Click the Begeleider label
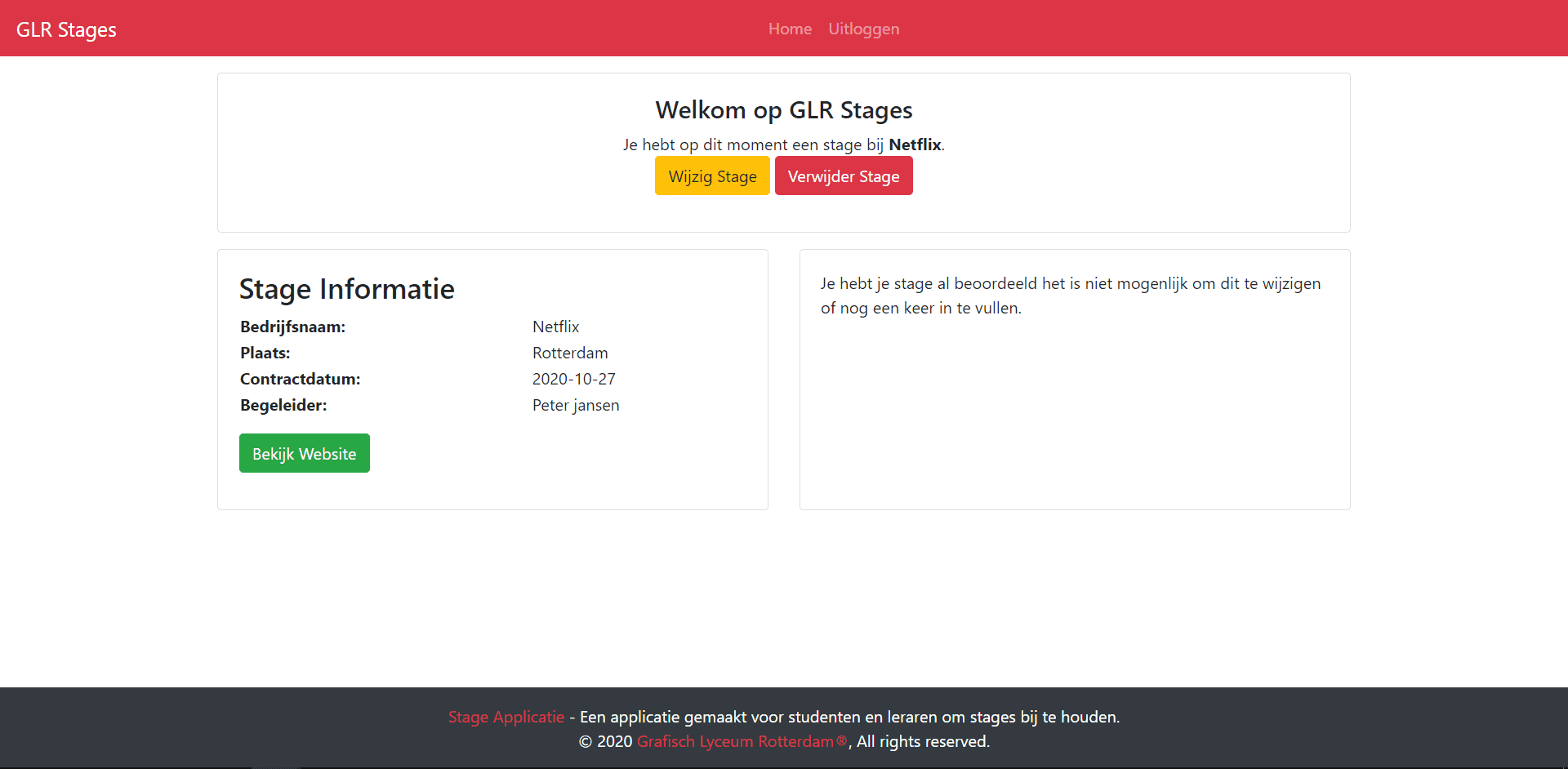Screen dimensions: 1568x769 point(283,405)
